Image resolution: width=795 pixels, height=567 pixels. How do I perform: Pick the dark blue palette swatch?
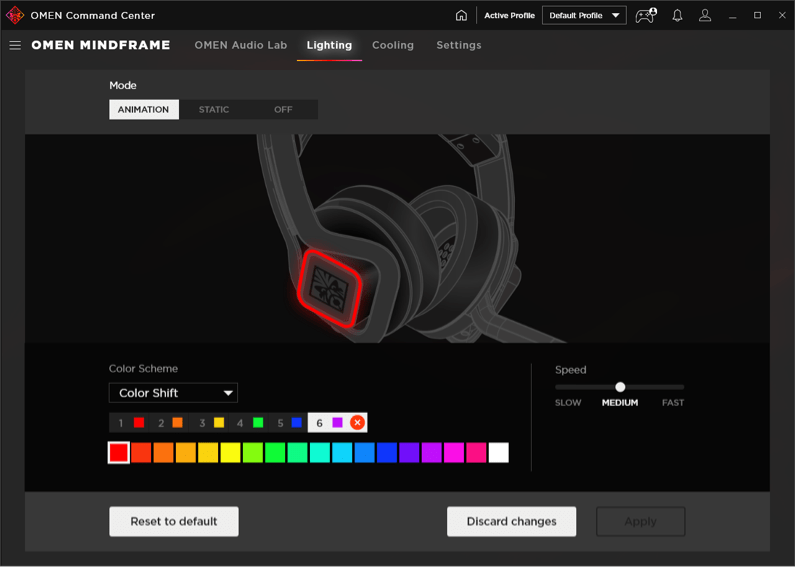(387, 452)
